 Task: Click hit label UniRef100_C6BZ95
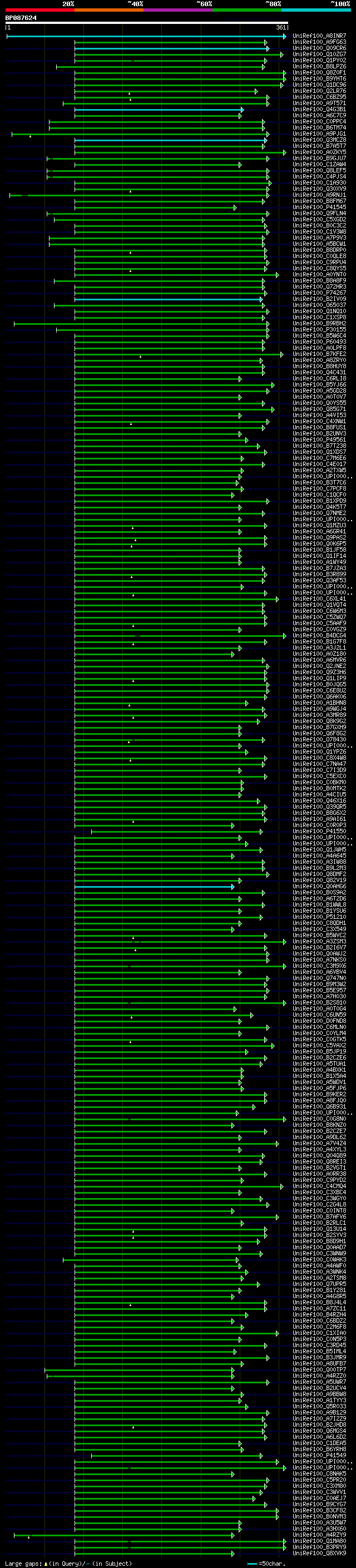(319, 97)
